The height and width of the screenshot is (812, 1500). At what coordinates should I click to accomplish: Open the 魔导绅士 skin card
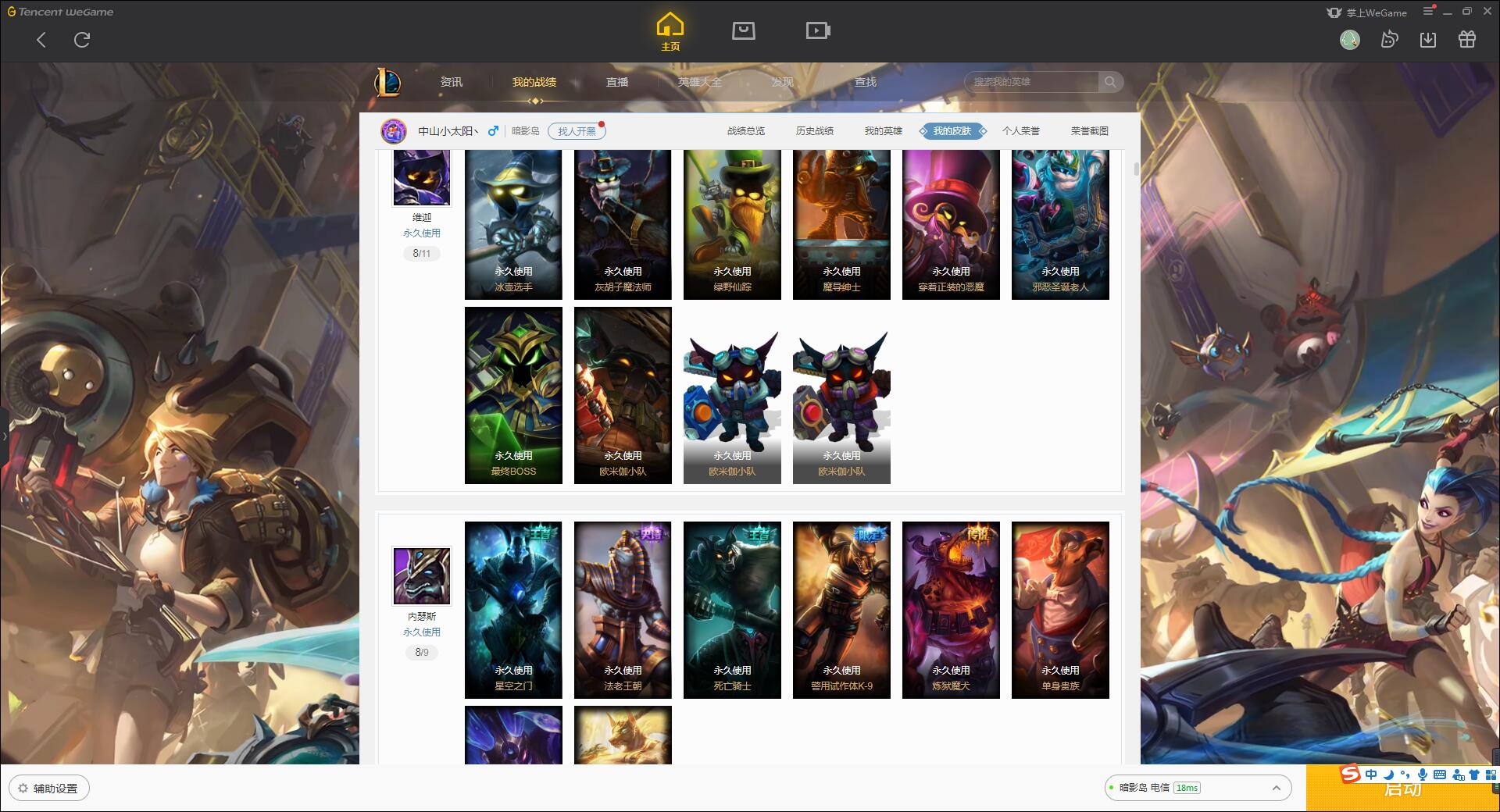[x=841, y=224]
